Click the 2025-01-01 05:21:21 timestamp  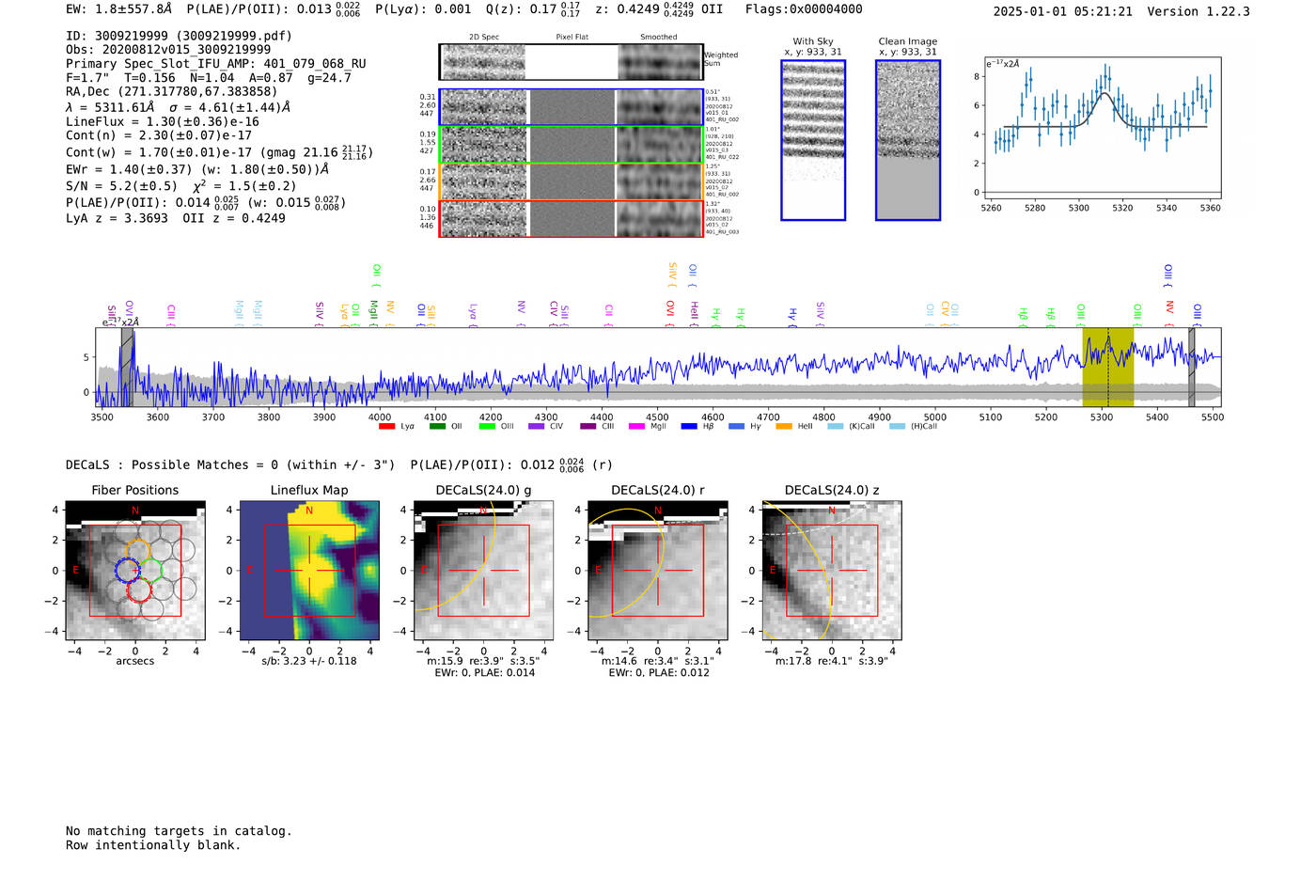click(x=1063, y=11)
